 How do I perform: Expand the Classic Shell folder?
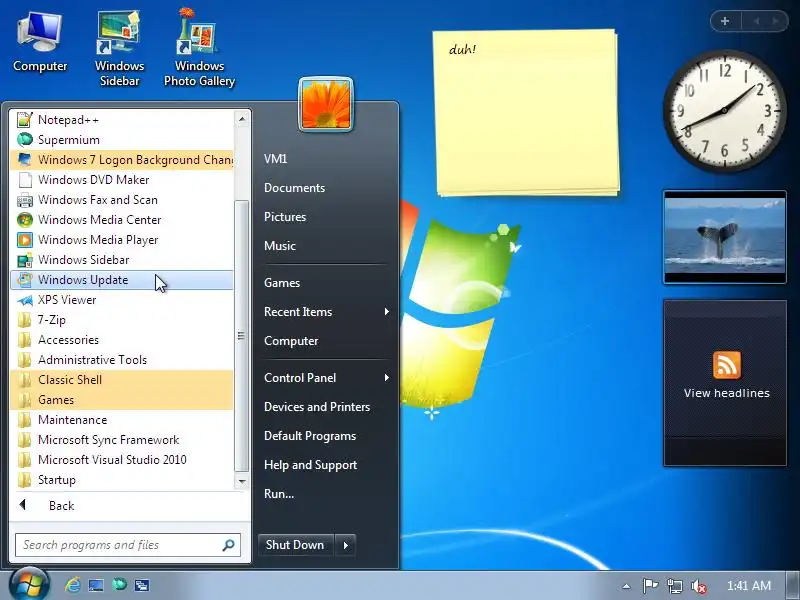pyautogui.click(x=121, y=380)
